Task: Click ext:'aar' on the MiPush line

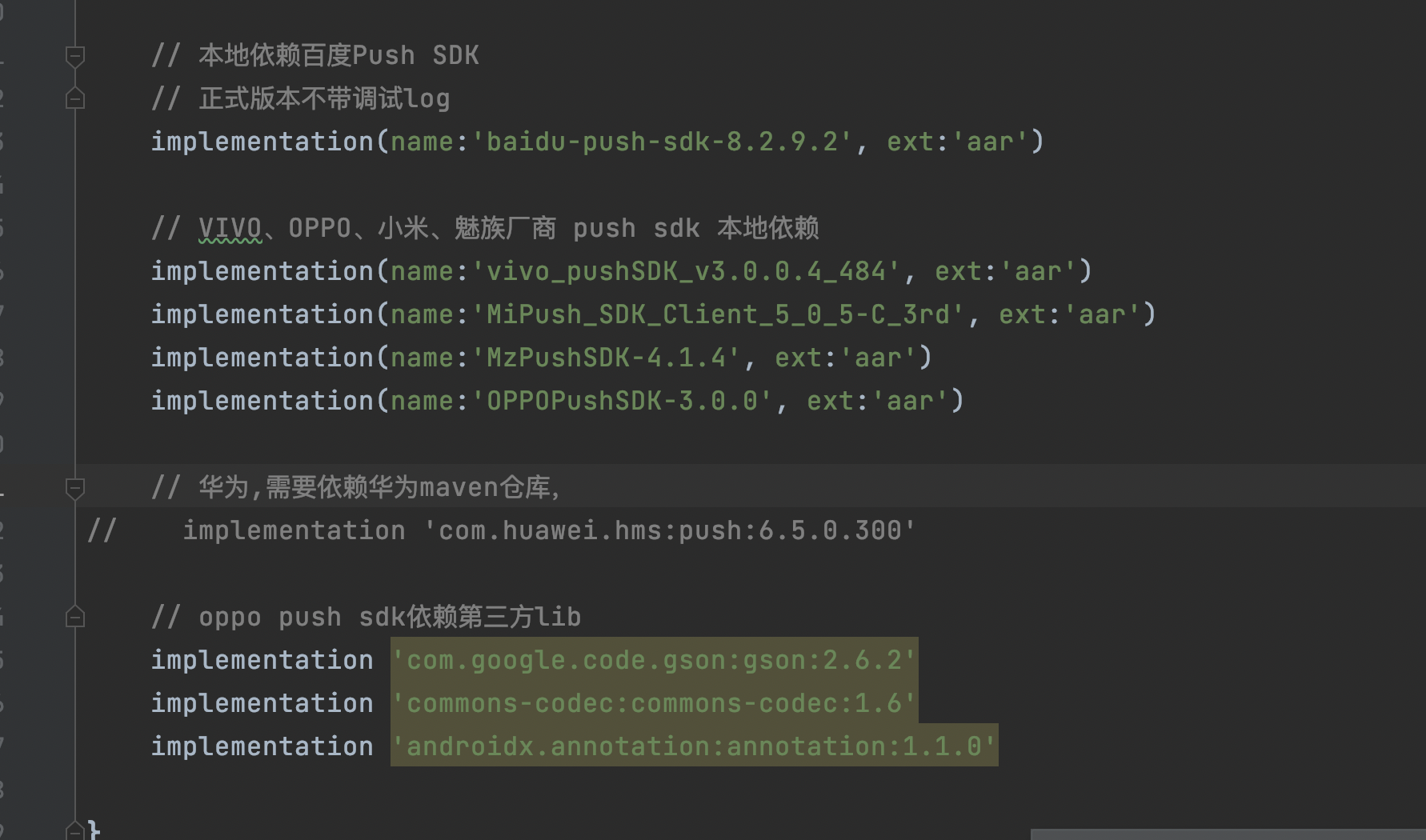Action: pyautogui.click(x=1070, y=314)
